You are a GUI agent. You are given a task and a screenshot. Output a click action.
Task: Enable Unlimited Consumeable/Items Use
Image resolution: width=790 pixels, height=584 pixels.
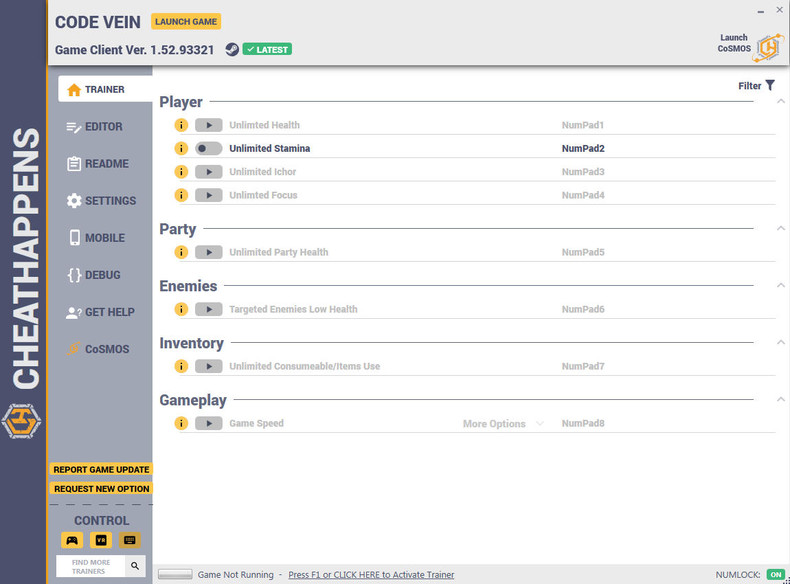tap(209, 366)
